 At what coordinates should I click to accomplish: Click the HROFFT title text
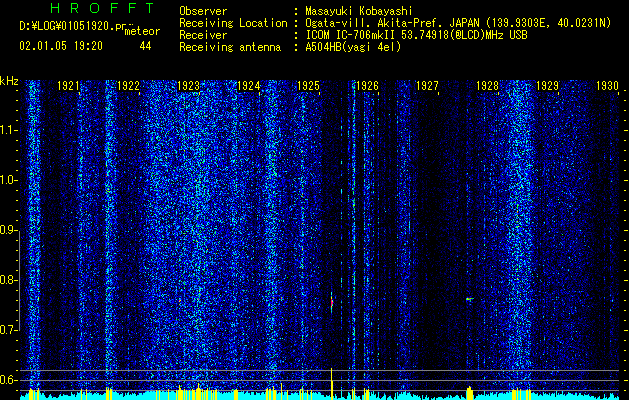102,8
